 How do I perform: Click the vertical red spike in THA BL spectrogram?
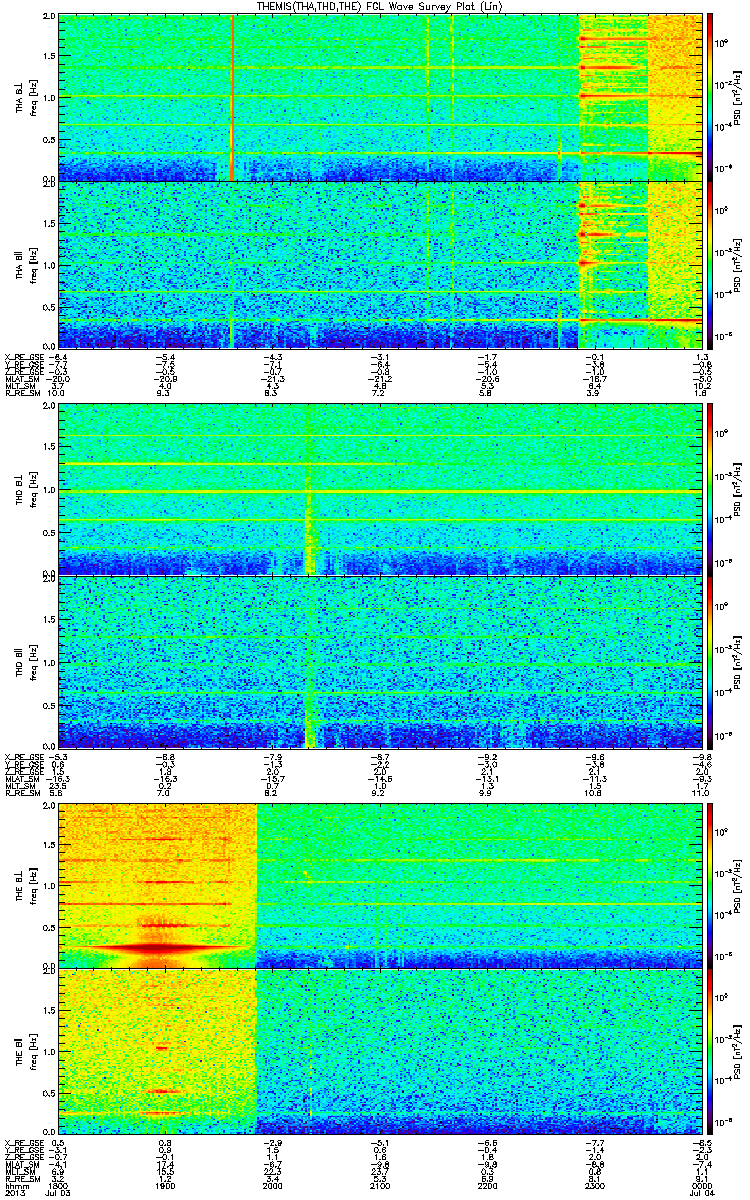(231, 97)
